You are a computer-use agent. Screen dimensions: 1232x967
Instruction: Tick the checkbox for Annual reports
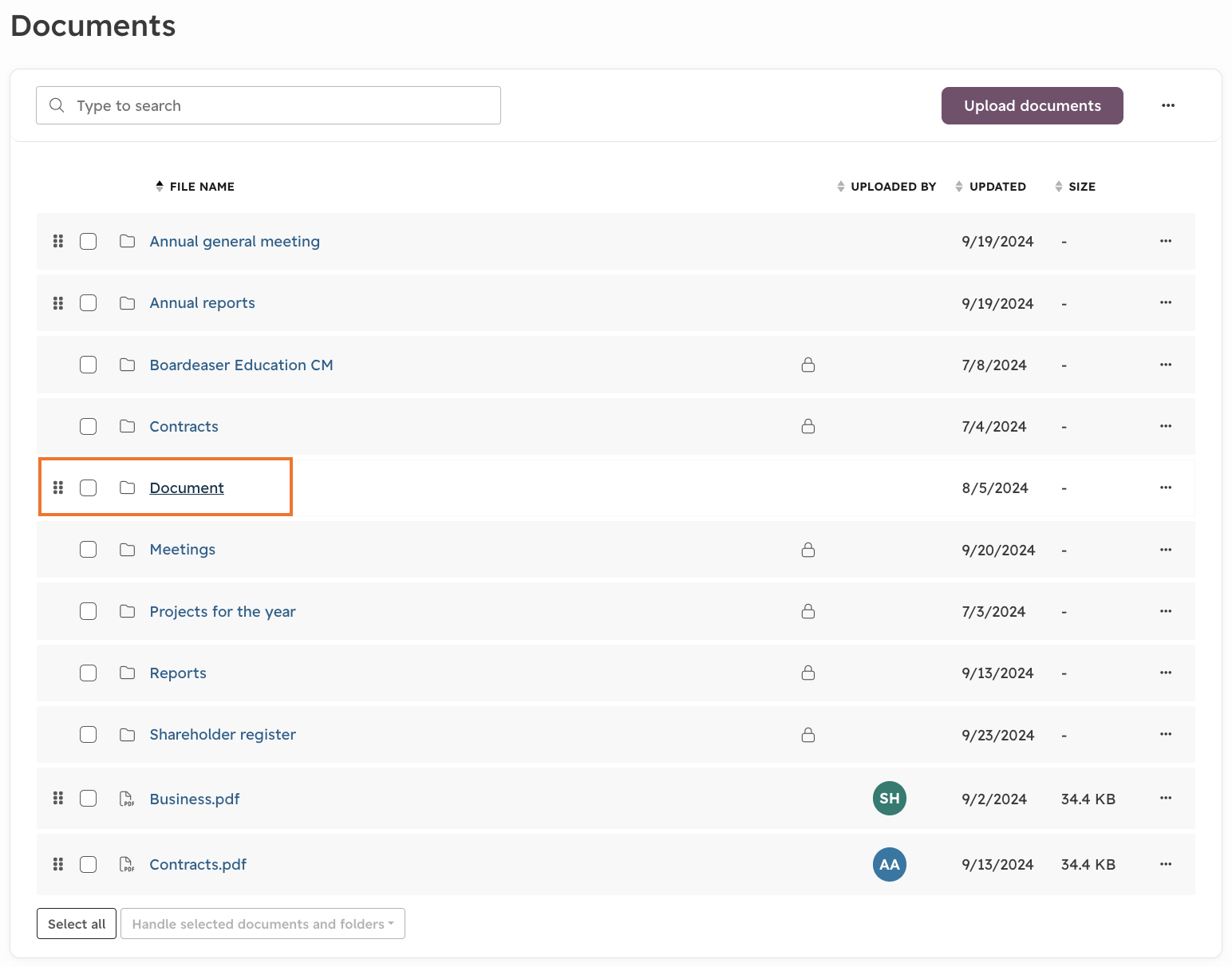point(89,303)
